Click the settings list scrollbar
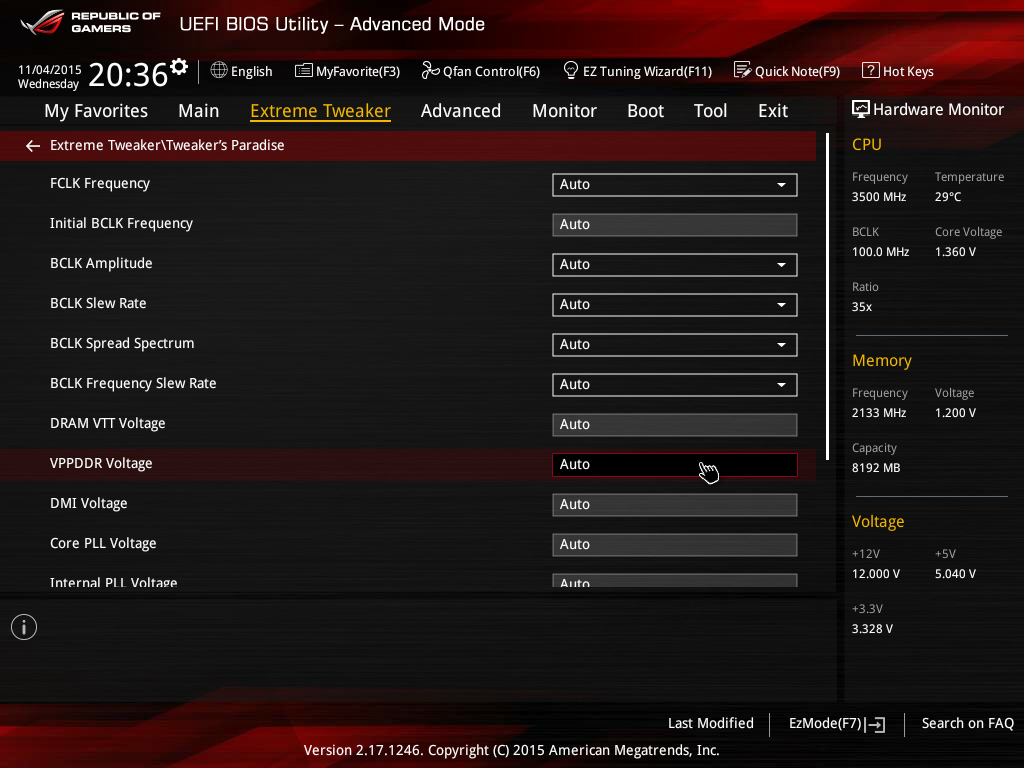1024x768 pixels. point(827,296)
